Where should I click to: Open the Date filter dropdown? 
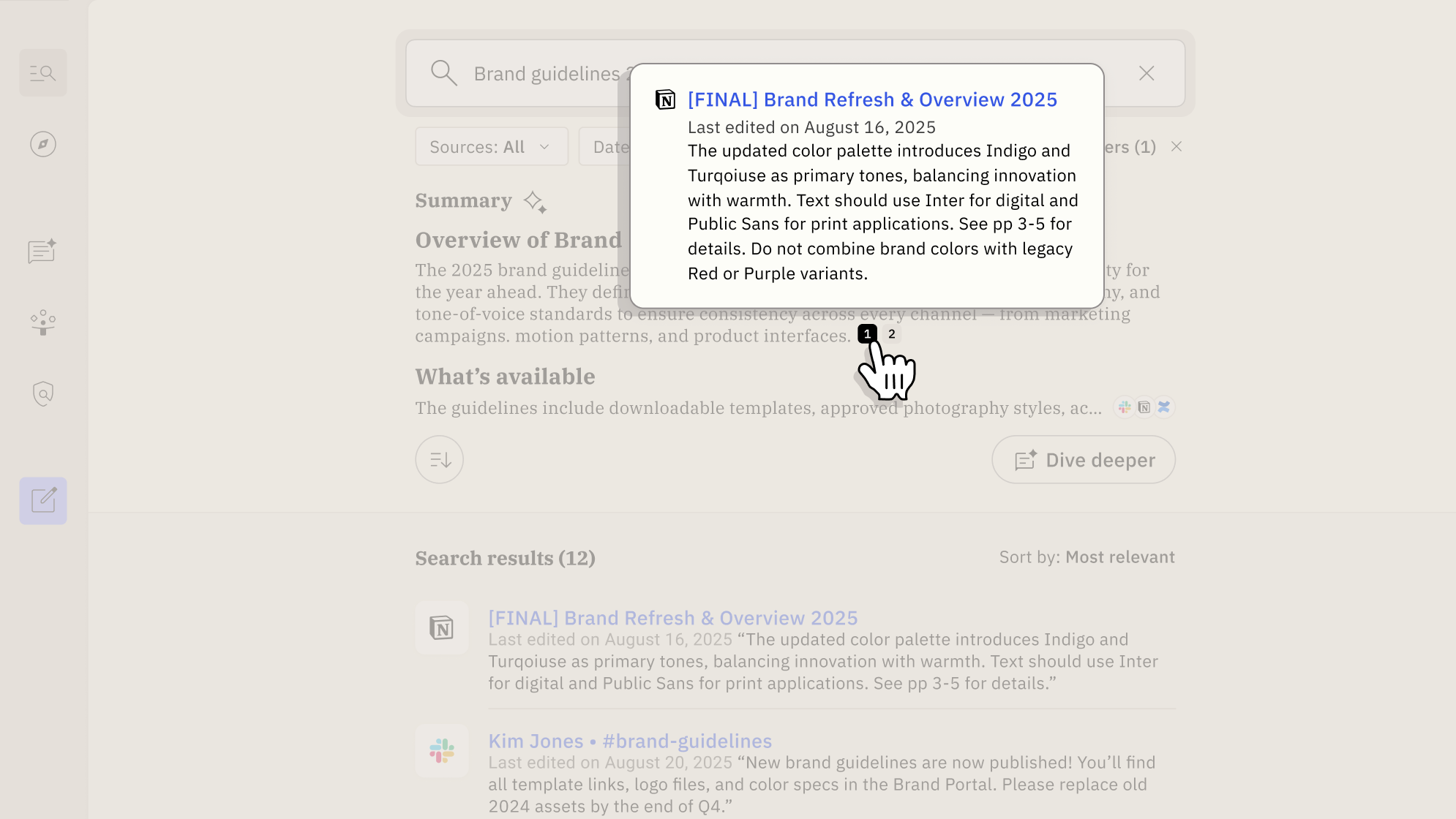(604, 147)
